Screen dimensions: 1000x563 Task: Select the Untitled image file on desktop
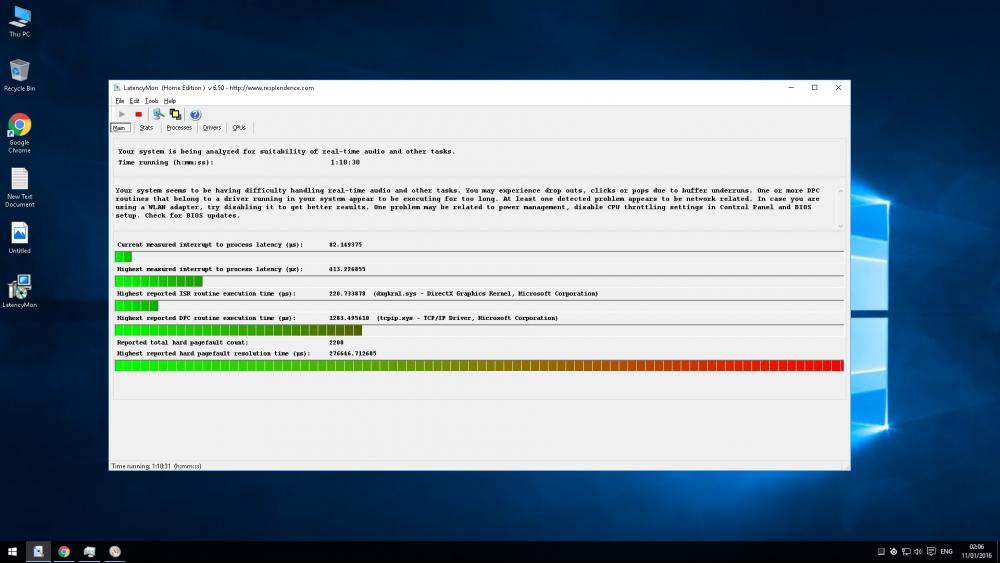(20, 238)
